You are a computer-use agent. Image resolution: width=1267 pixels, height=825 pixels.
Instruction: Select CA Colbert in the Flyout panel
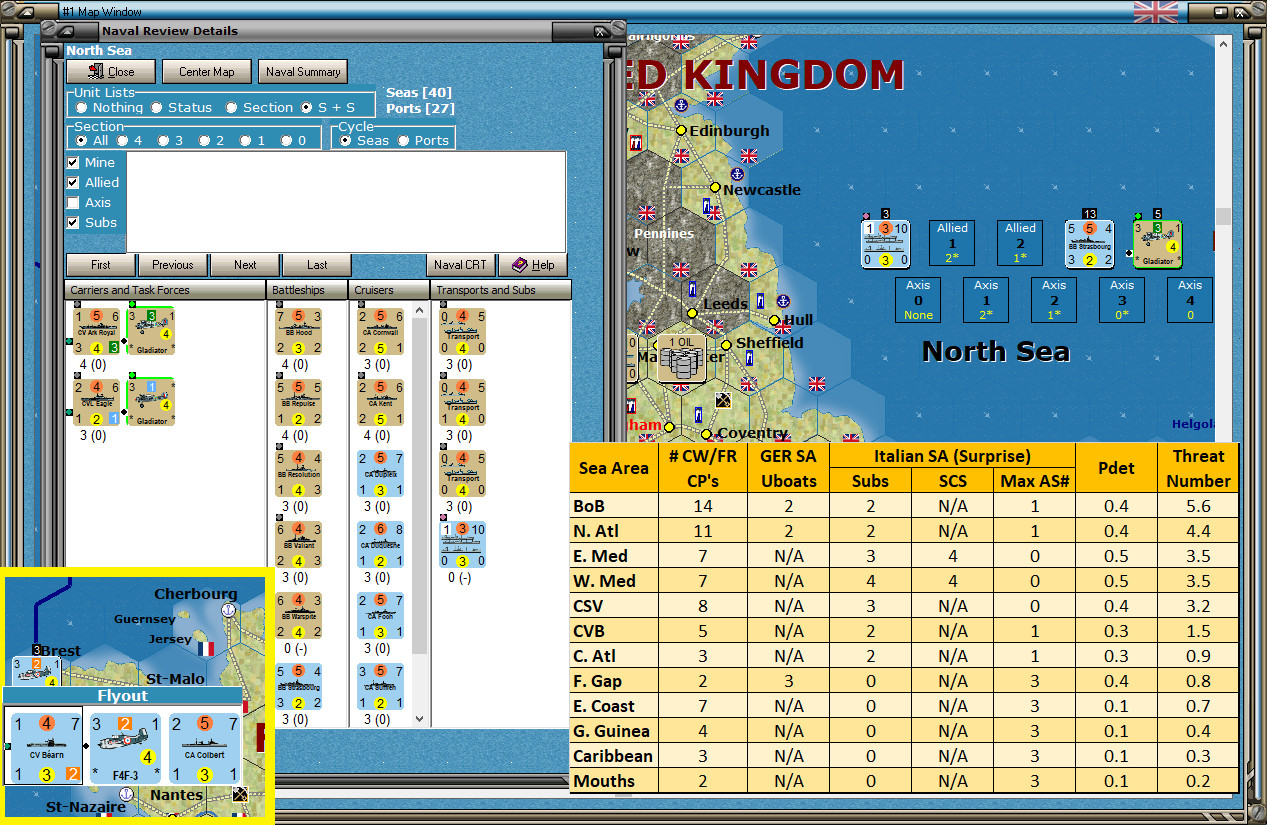pos(204,747)
